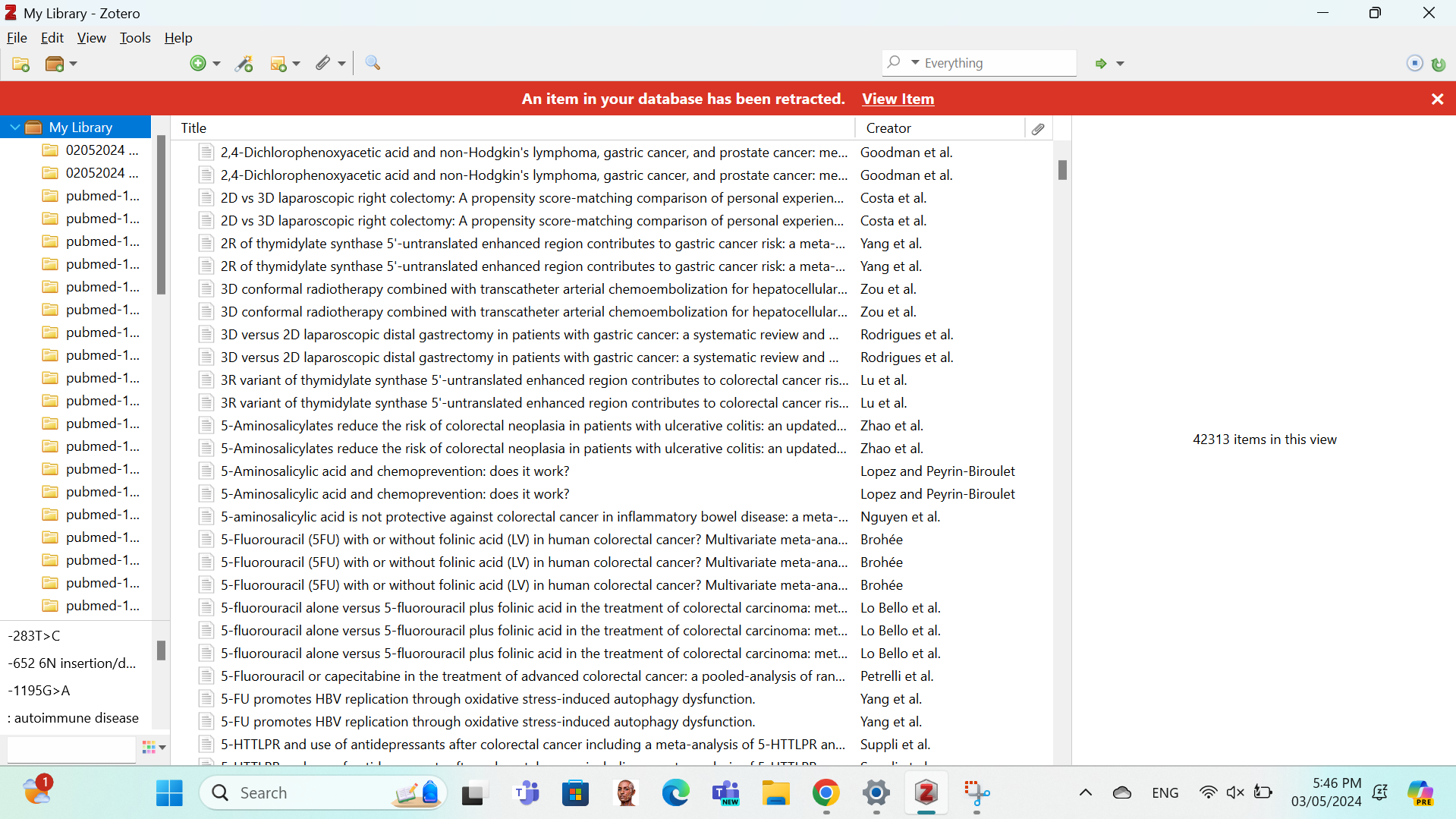Screen dimensions: 1456x819
Task: Filter by tag -1195G>A
Action: click(39, 691)
